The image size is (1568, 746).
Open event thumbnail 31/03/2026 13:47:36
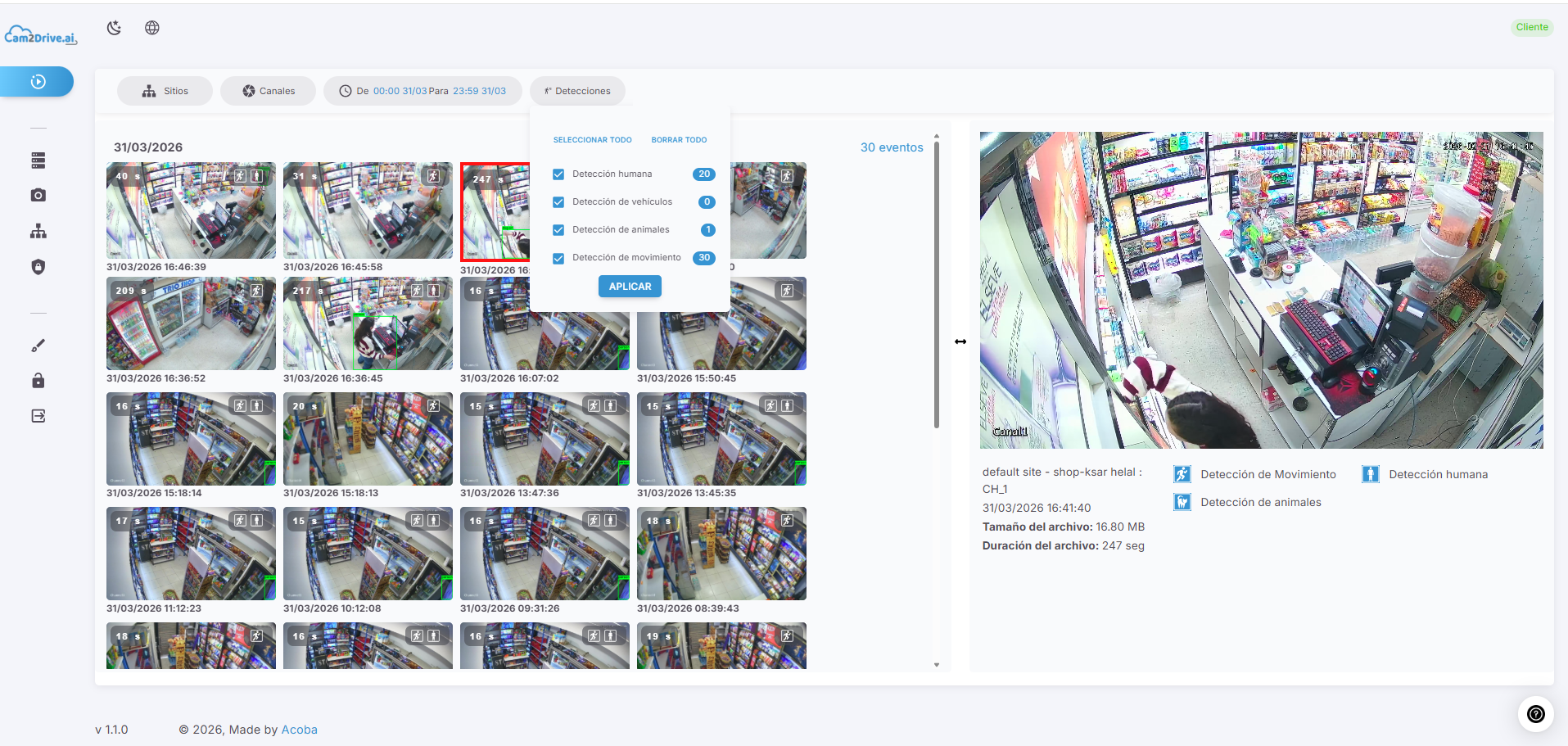point(545,439)
